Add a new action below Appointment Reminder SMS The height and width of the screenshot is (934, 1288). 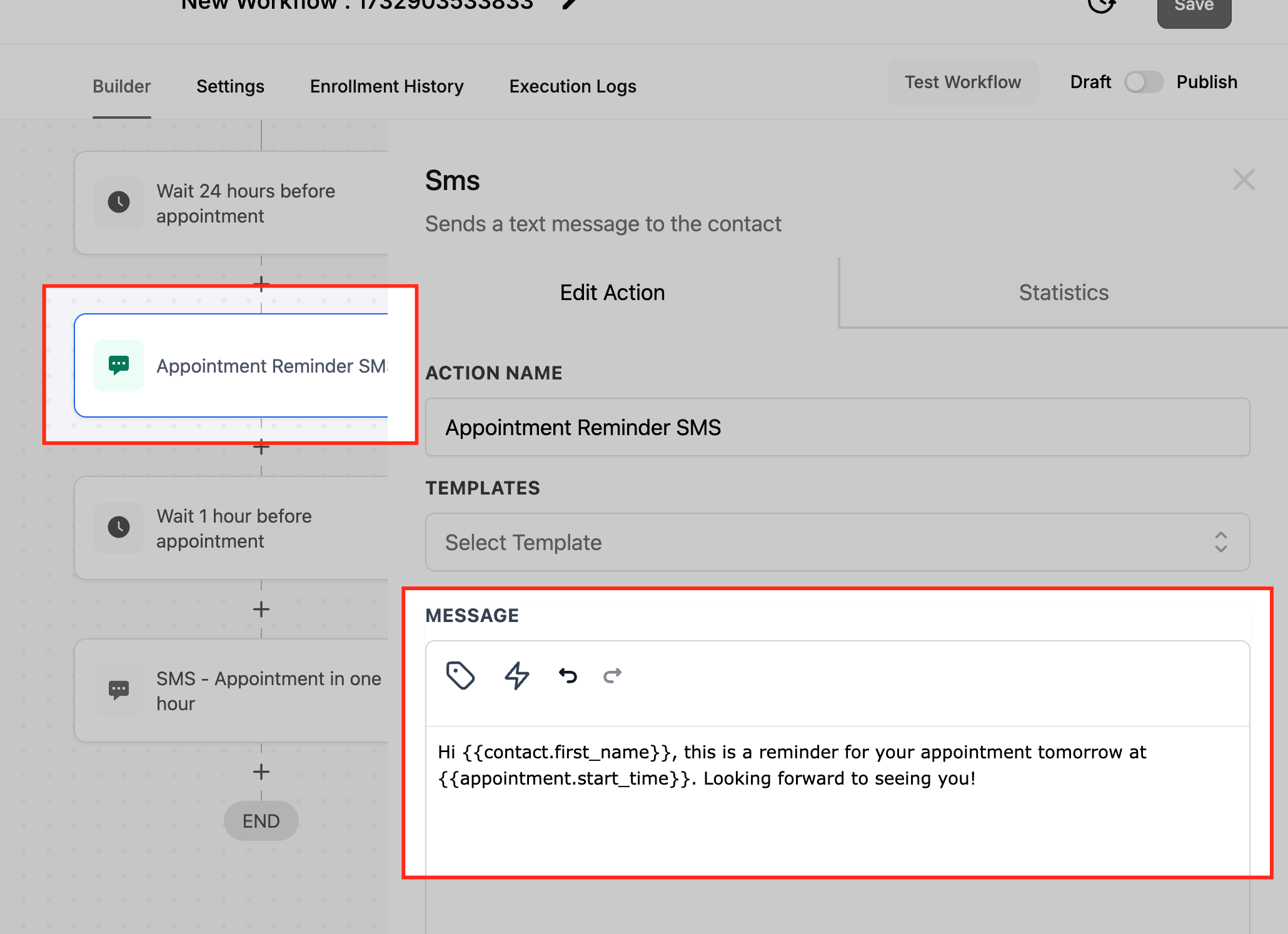coord(261,446)
